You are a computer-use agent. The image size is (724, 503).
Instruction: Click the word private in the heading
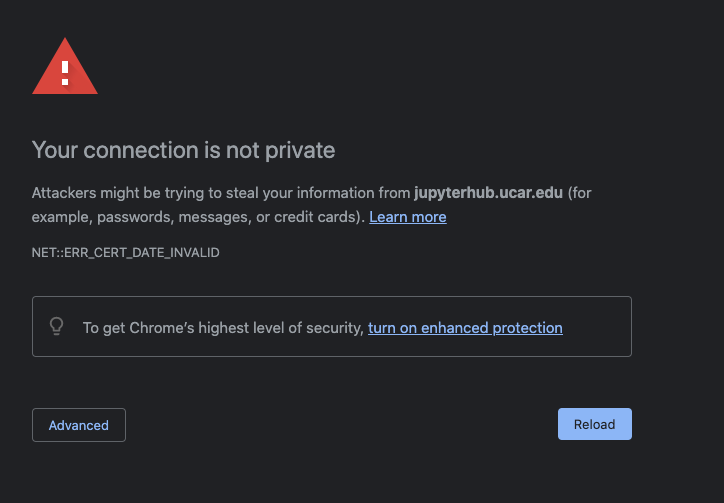300,151
